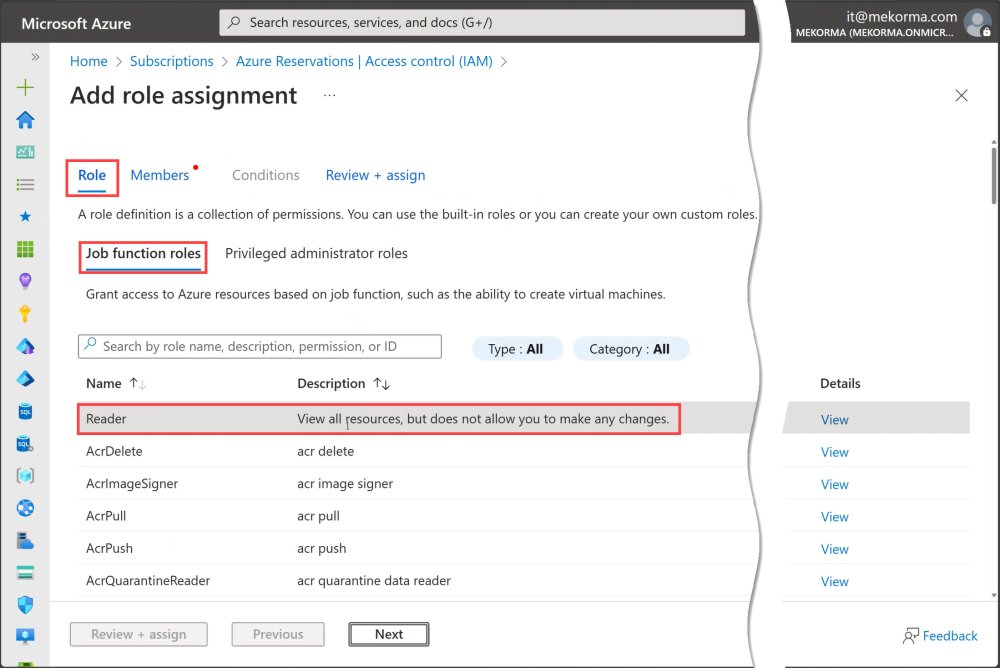The height and width of the screenshot is (668, 1000).
Task: Click the blue diamond icon with purple corner
Action: 25,346
